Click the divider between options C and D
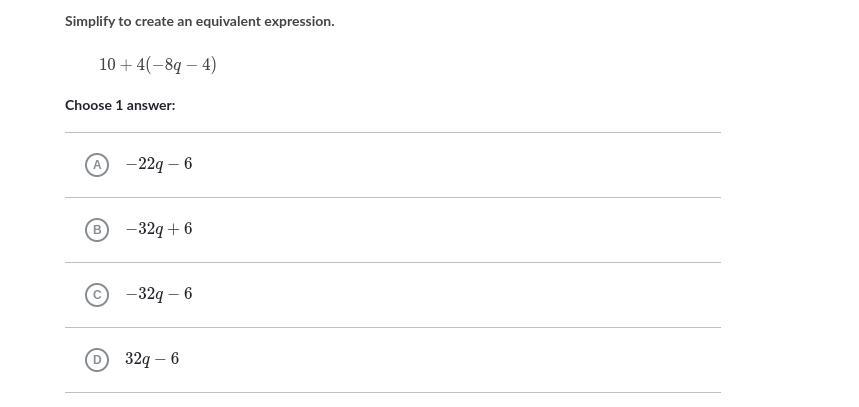The width and height of the screenshot is (859, 407). point(392,327)
